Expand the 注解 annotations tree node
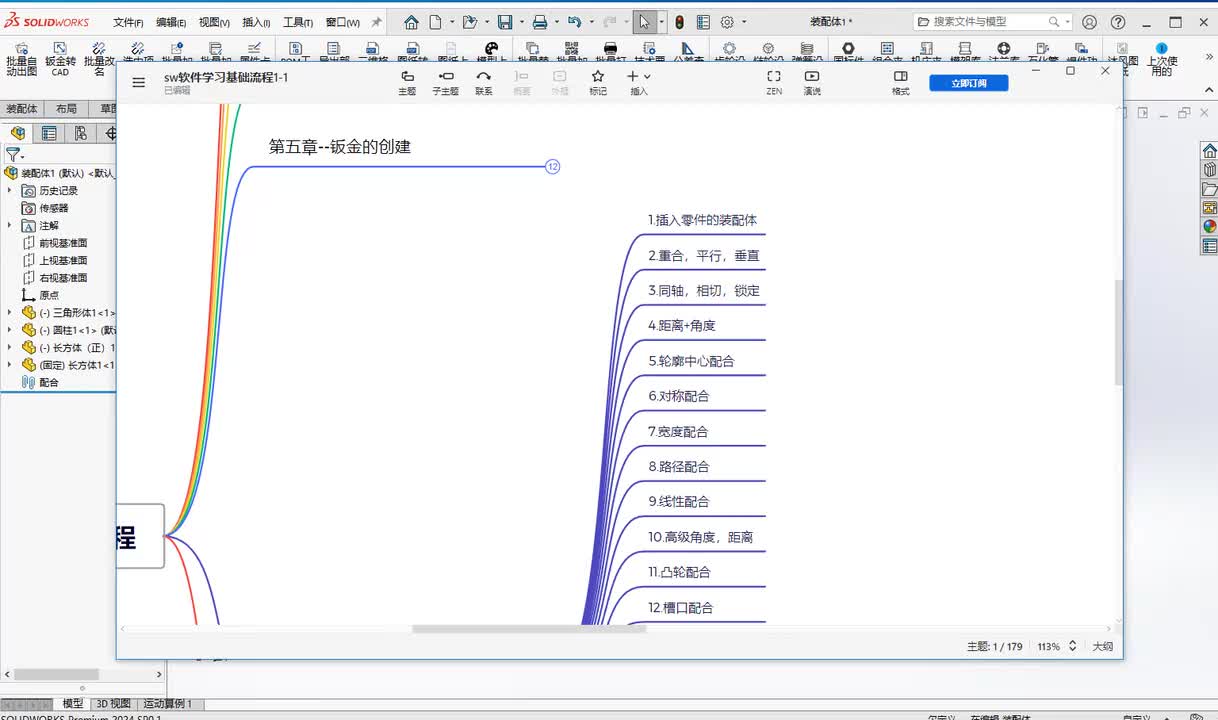This screenshot has height=720, width=1218. 10,226
